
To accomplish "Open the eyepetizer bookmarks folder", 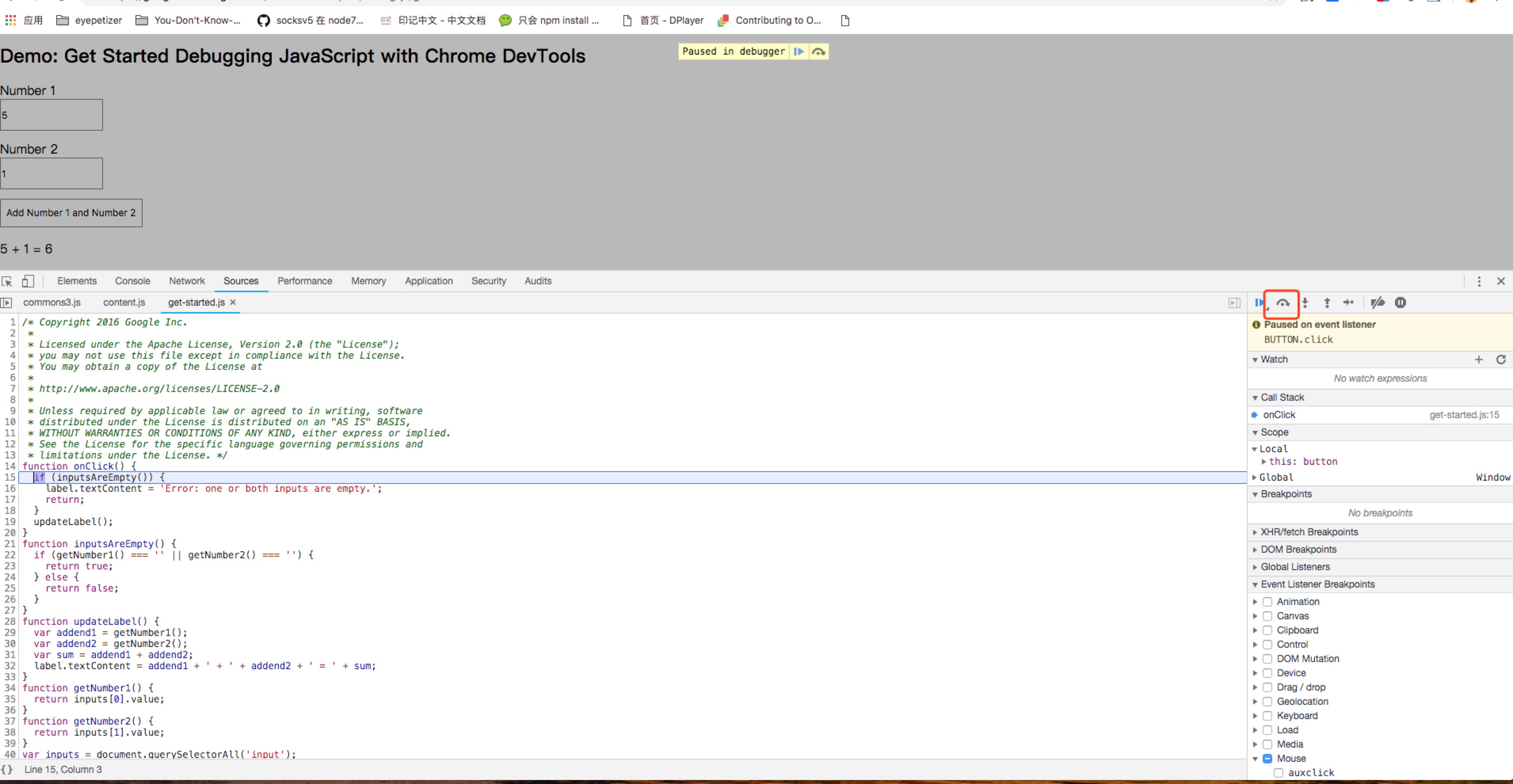I will 89,21.
